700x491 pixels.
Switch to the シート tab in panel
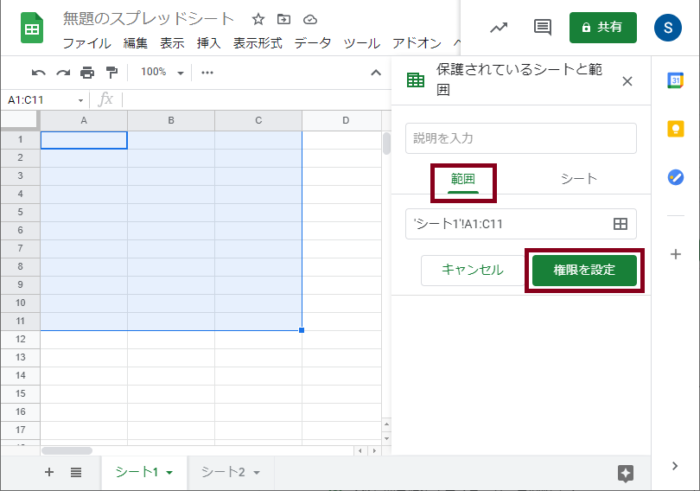(x=578, y=179)
